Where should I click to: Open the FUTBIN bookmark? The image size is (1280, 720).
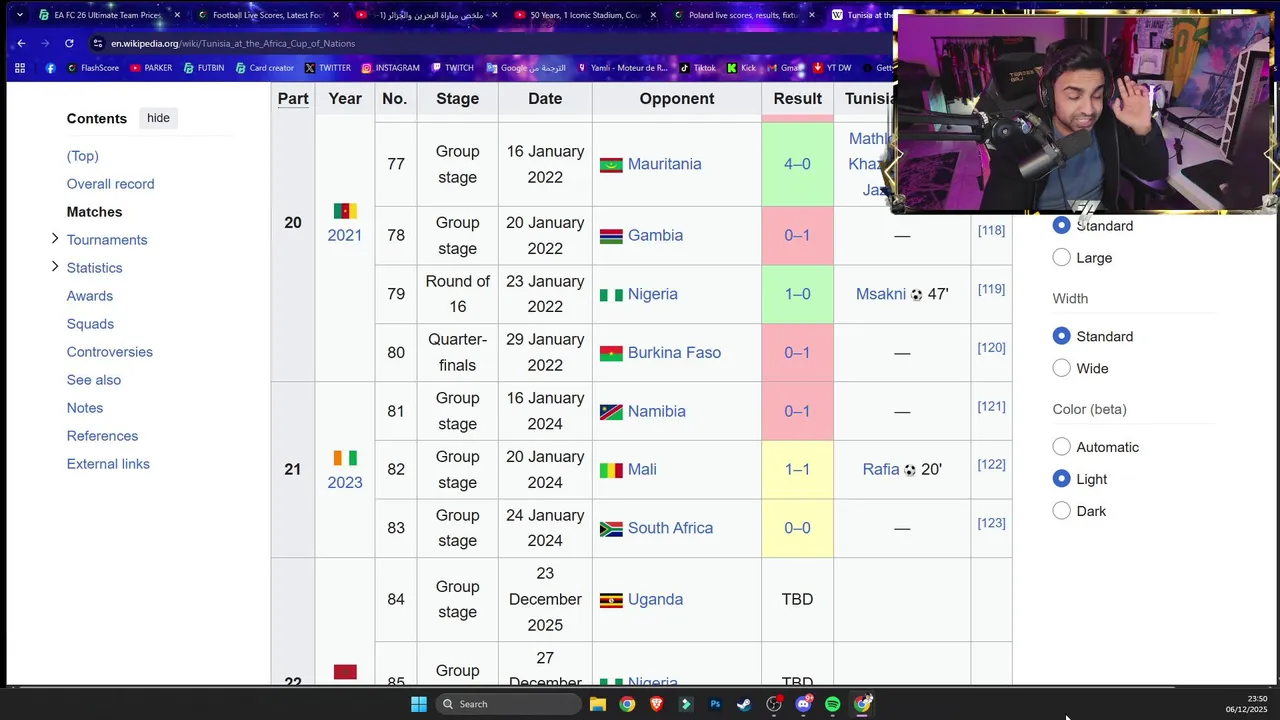coord(204,68)
